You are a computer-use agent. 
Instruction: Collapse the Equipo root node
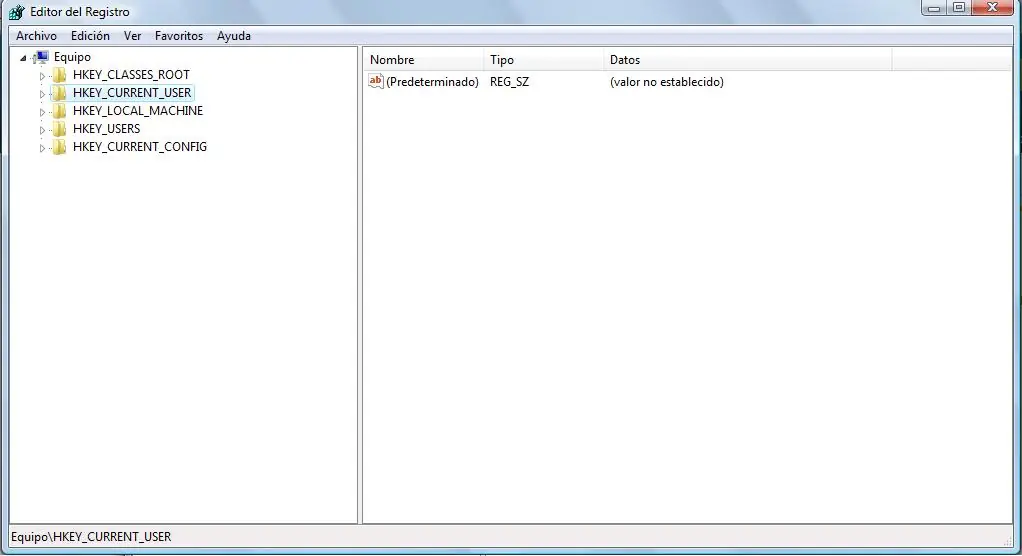coord(23,58)
